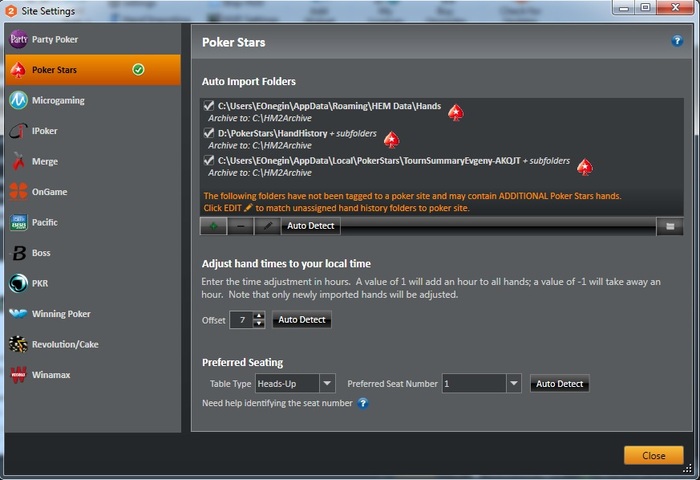Select Revolution/Cake in site list

pos(93,344)
